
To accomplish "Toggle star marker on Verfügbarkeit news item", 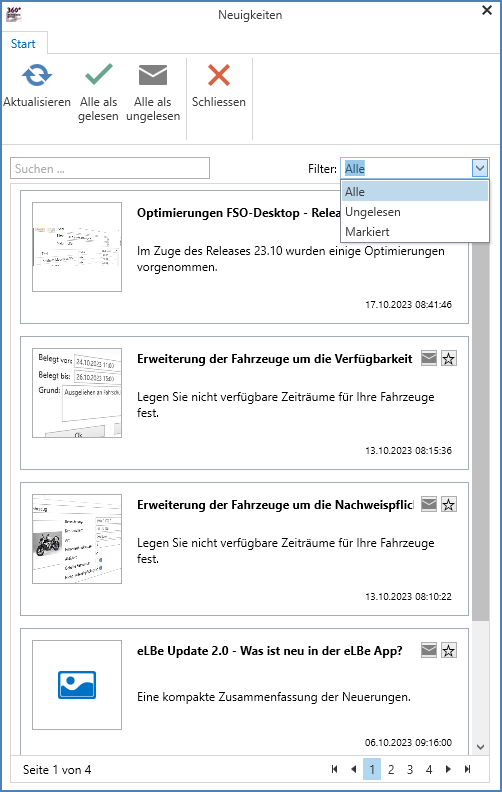I will click(448, 359).
